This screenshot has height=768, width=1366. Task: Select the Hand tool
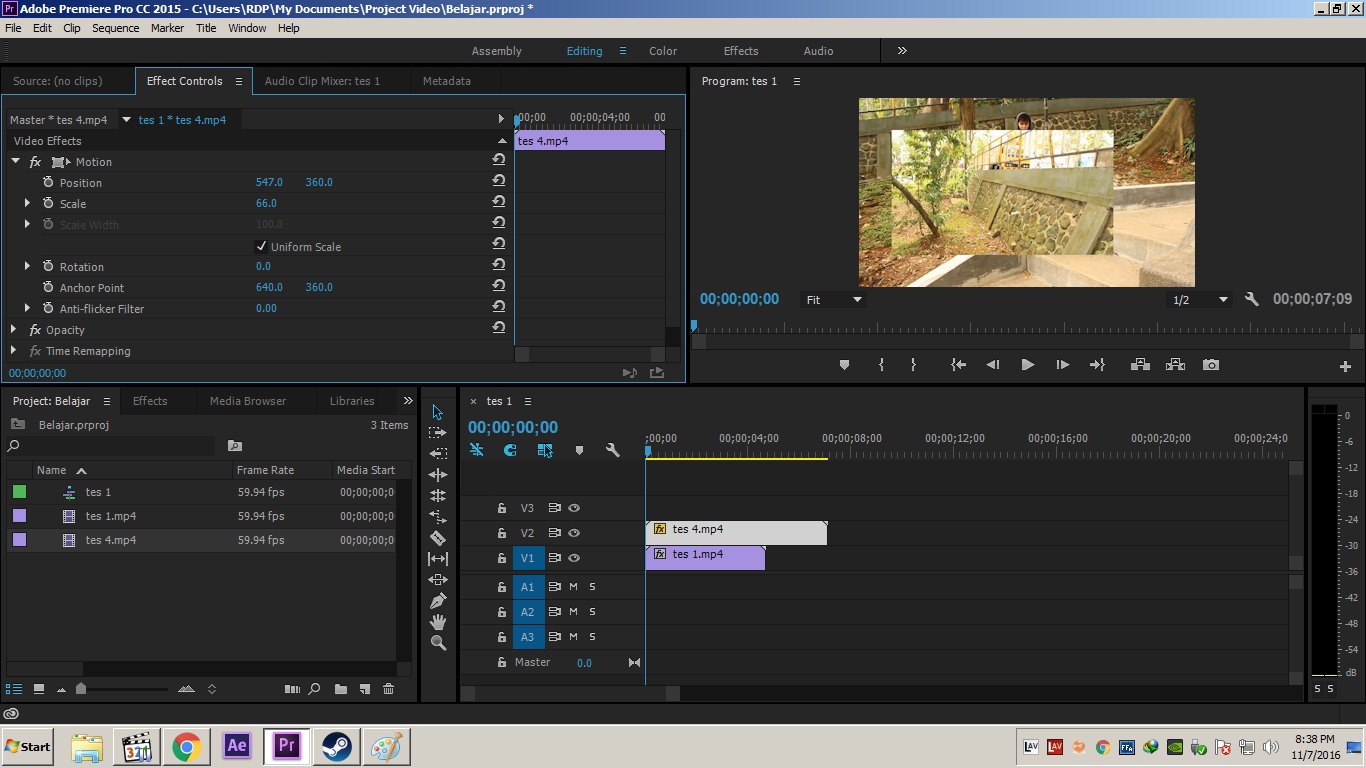click(x=438, y=622)
